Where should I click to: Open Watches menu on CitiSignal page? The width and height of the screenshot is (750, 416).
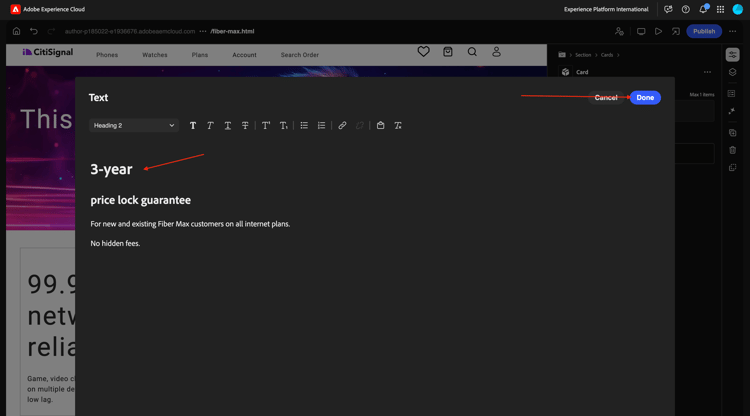[154, 55]
